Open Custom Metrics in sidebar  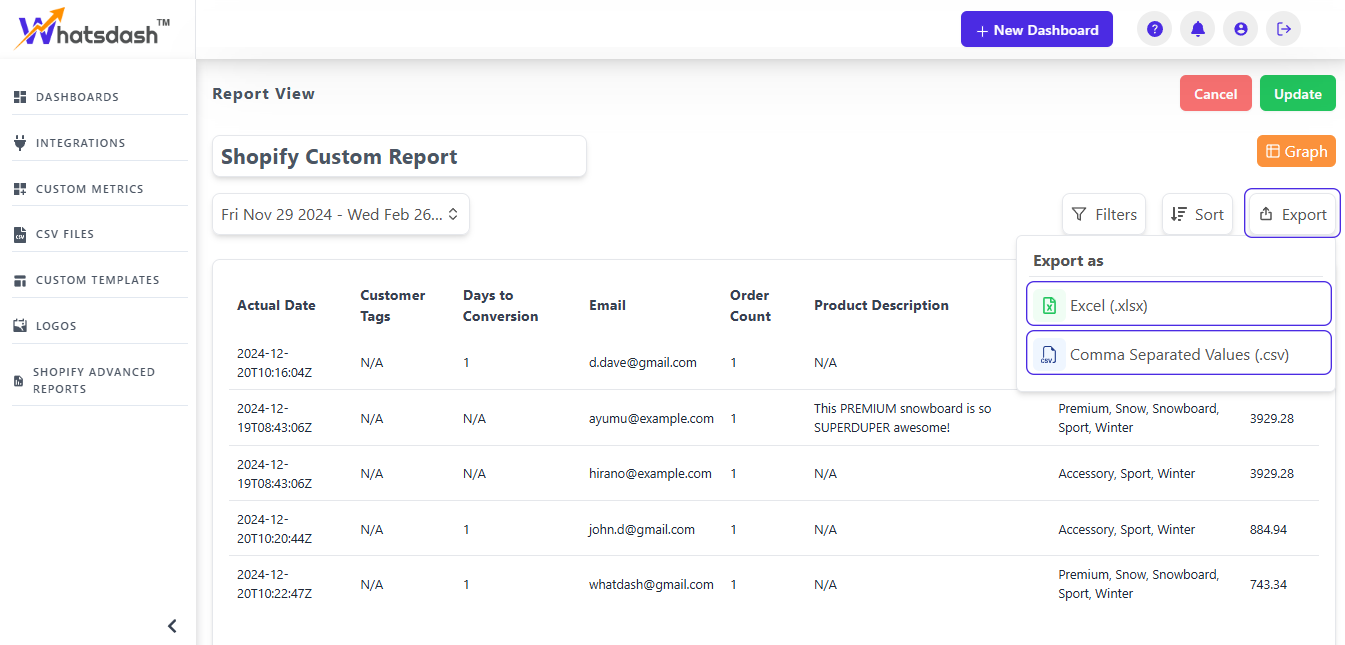[90, 189]
